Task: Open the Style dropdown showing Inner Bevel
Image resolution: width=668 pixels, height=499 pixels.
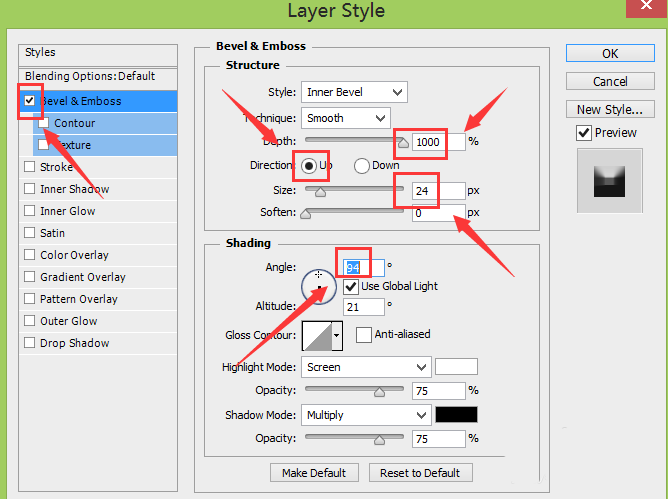Action: pos(354,92)
